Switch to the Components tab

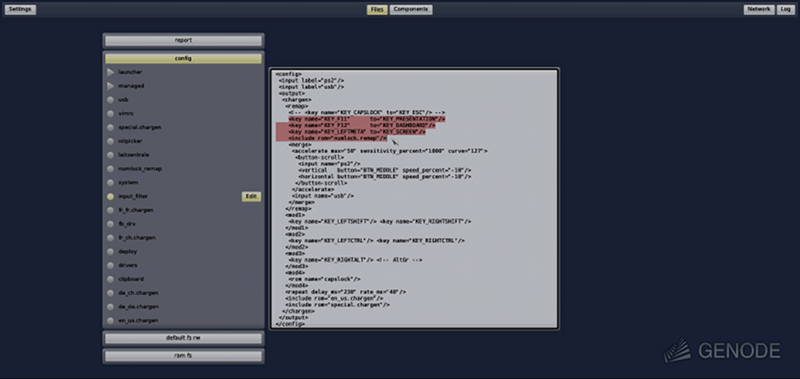[411, 9]
